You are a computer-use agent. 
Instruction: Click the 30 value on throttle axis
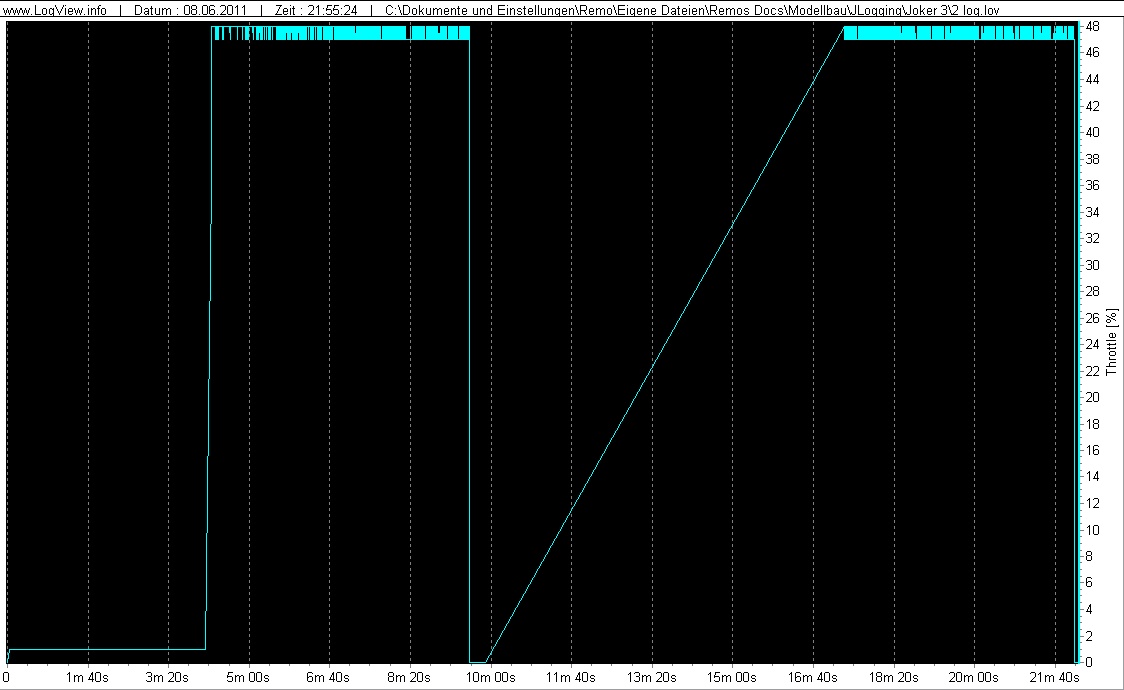1092,264
